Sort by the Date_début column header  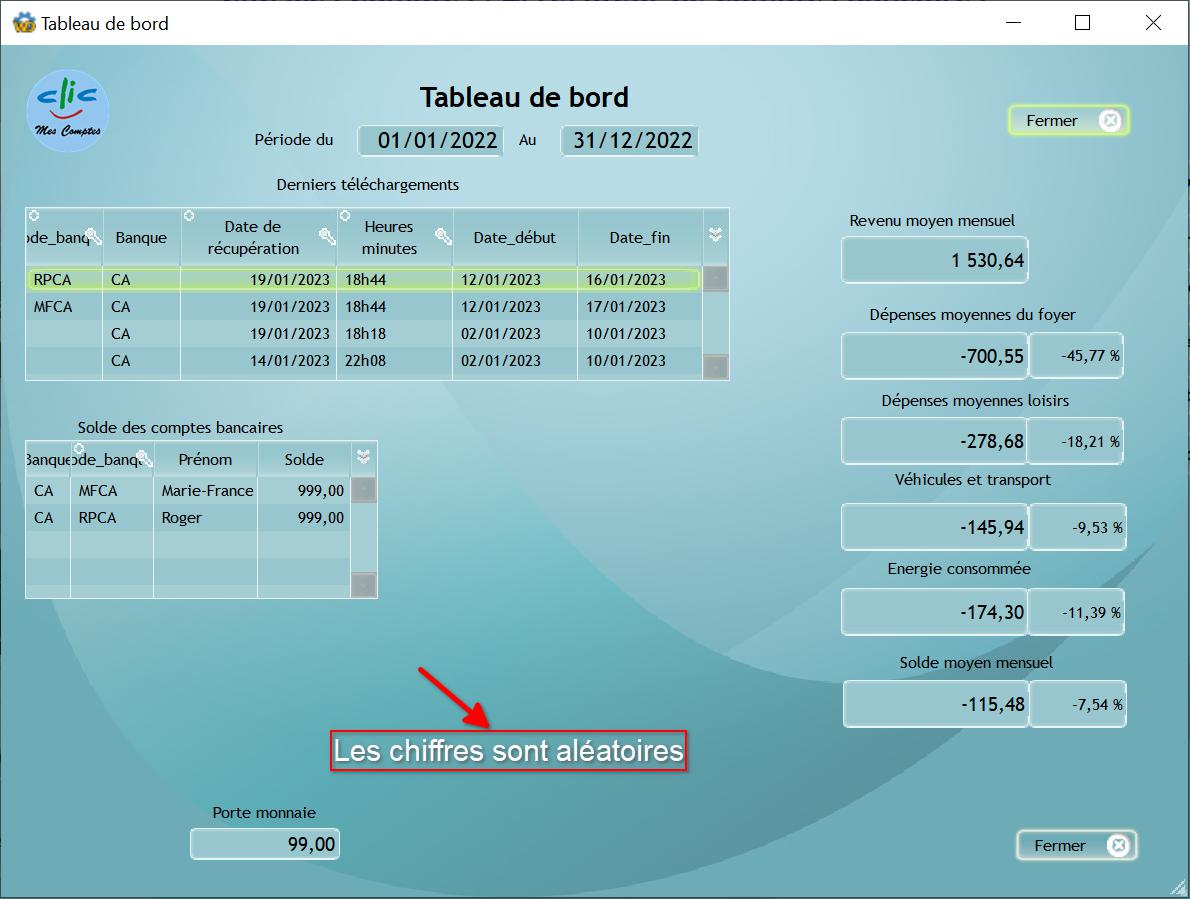tap(515, 237)
